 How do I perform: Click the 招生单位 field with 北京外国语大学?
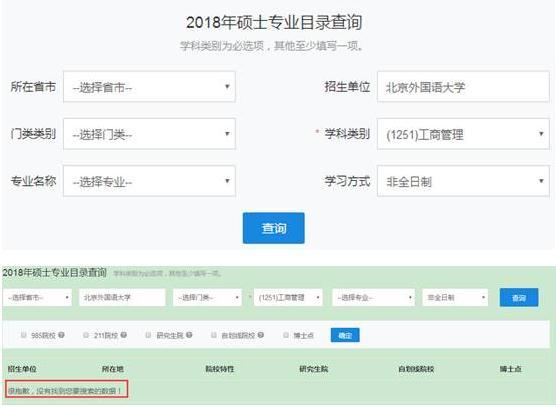pos(463,87)
